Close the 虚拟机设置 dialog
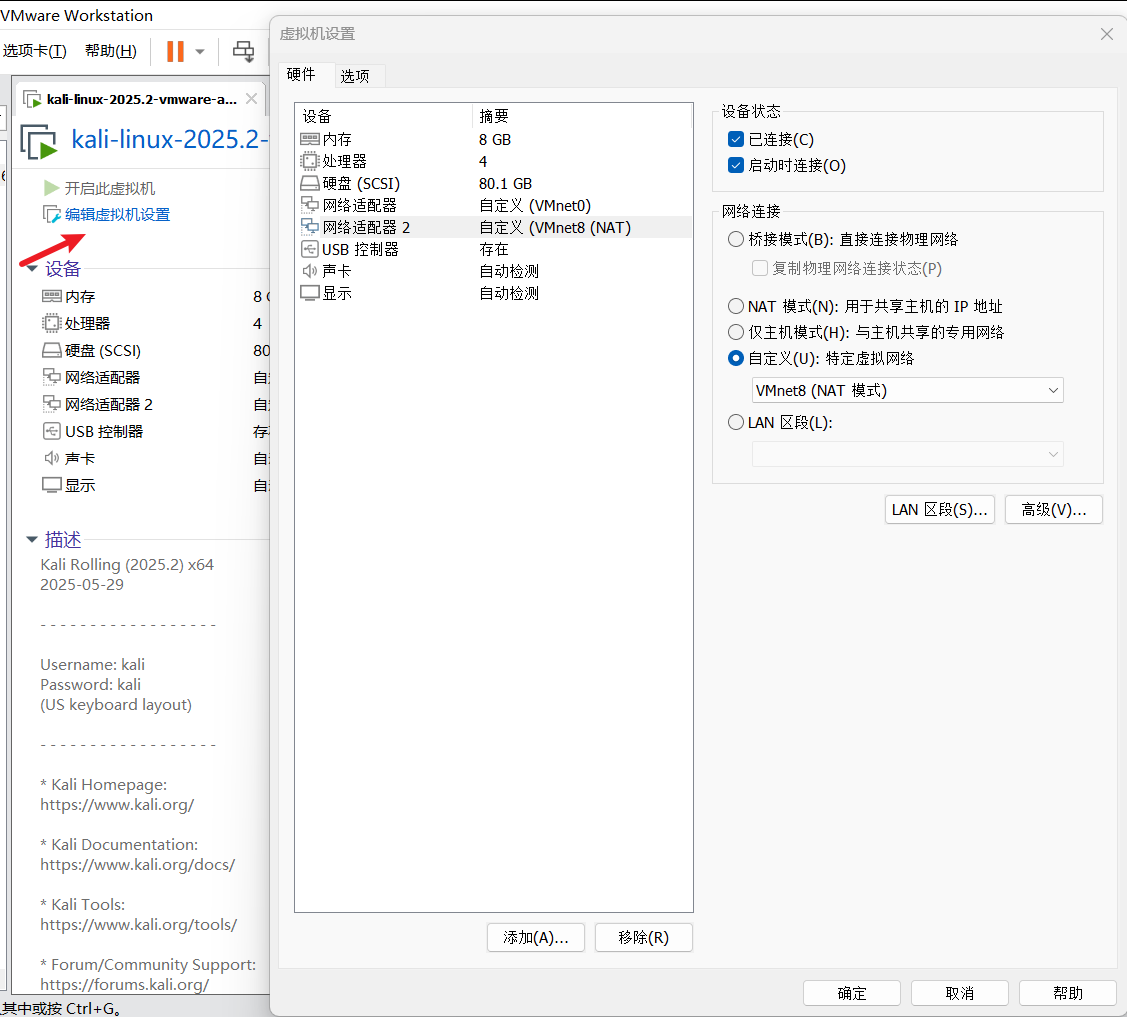Viewport: 1127px width, 1017px height. coord(1106,34)
